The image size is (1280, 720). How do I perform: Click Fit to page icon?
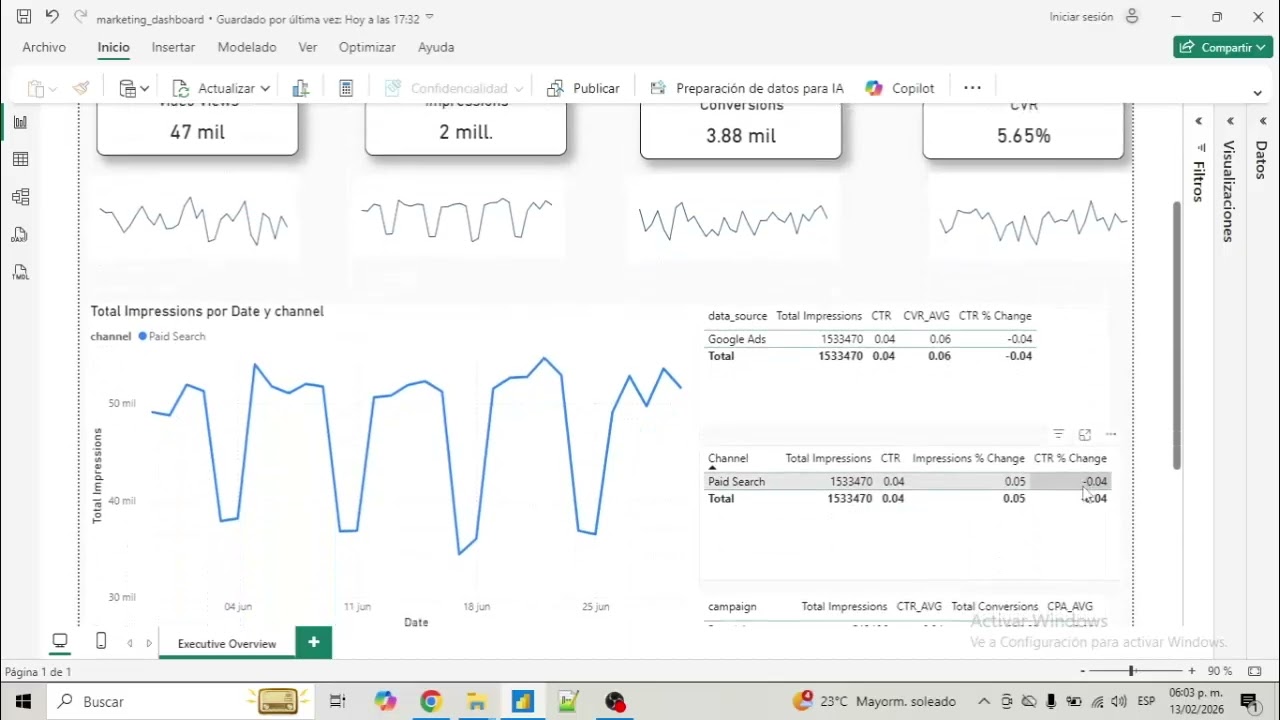coord(1255,671)
